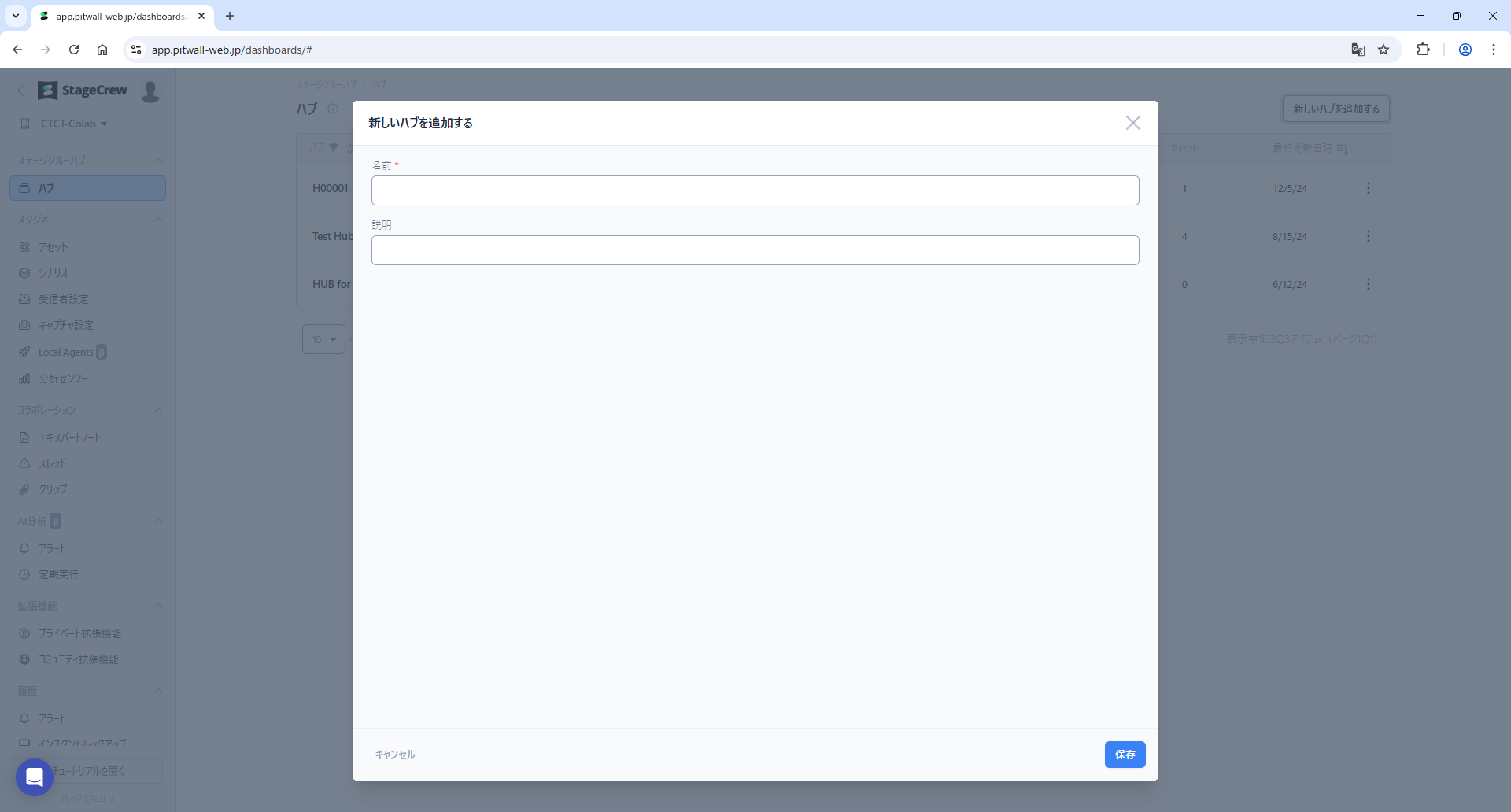Click the 説明 description input field
Image resolution: width=1511 pixels, height=812 pixels.
click(x=755, y=250)
